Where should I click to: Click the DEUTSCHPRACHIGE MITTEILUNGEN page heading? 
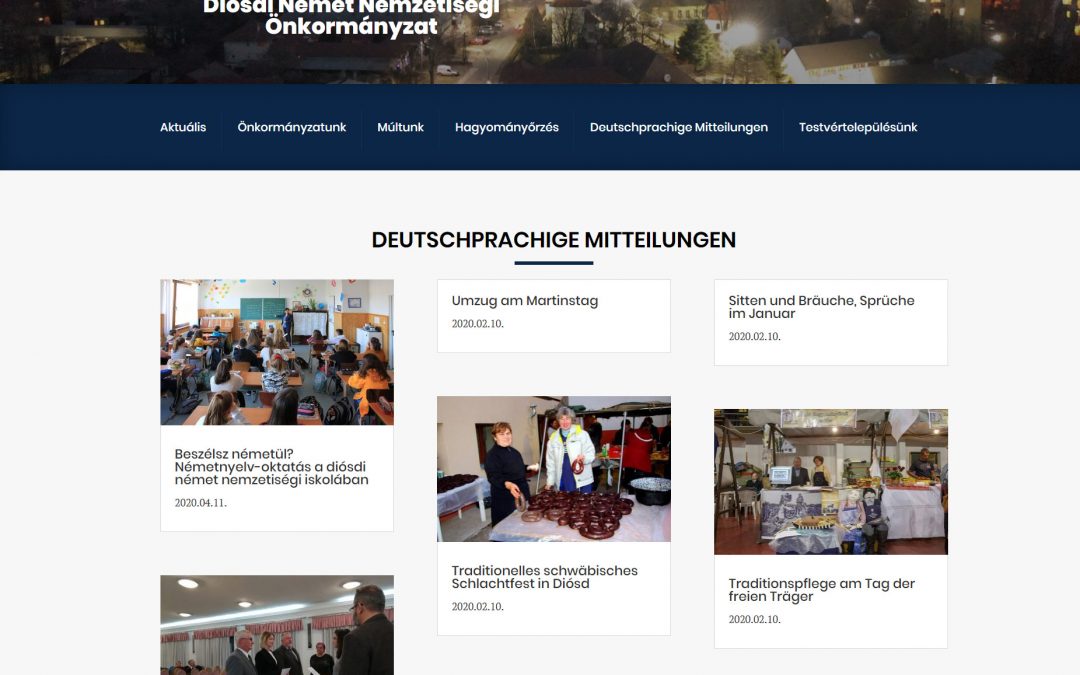(554, 240)
